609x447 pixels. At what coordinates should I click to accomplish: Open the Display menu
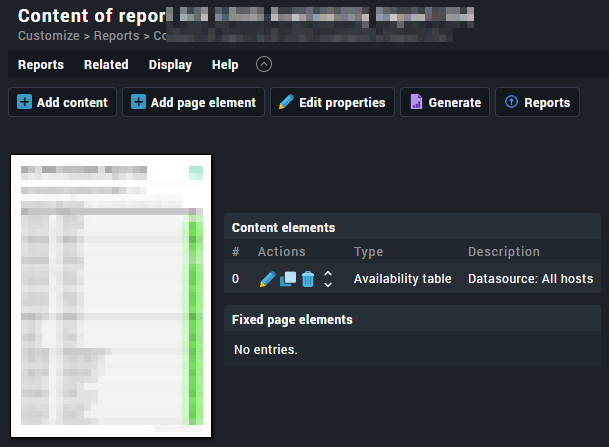coord(170,65)
